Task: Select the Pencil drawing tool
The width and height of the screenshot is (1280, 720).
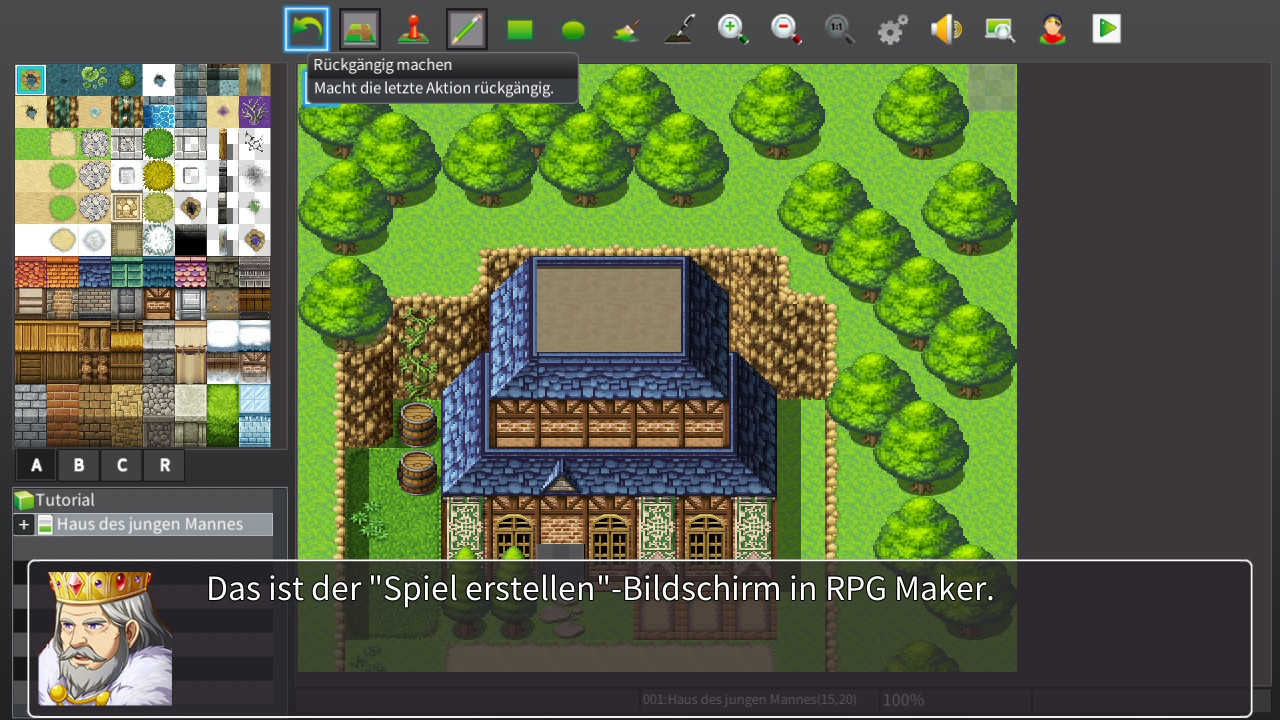Action: [x=467, y=29]
